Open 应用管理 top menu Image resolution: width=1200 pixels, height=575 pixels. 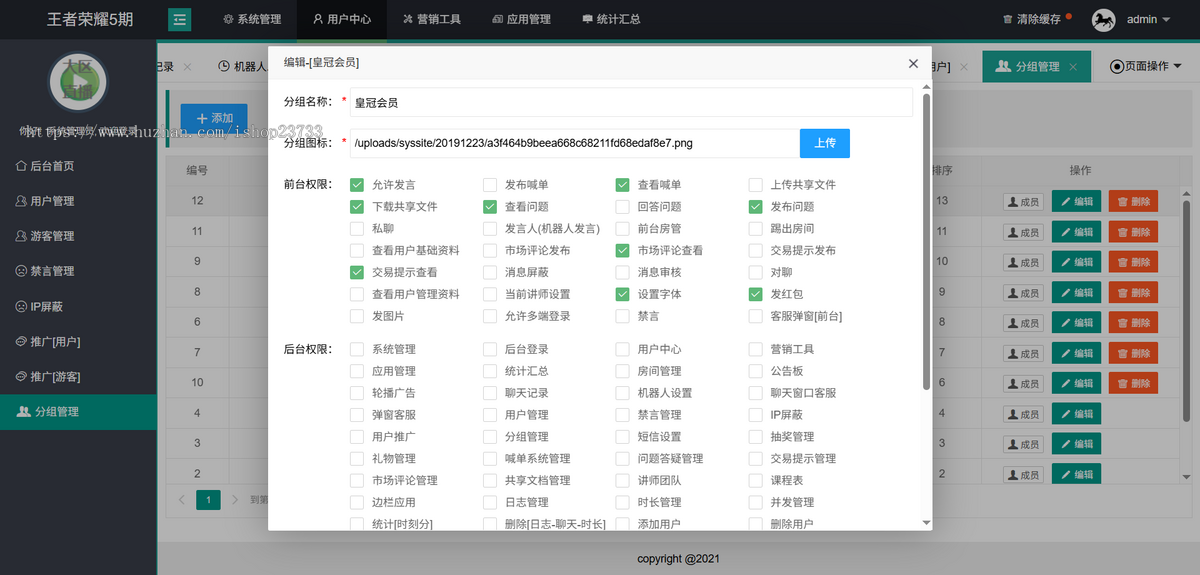[522, 19]
